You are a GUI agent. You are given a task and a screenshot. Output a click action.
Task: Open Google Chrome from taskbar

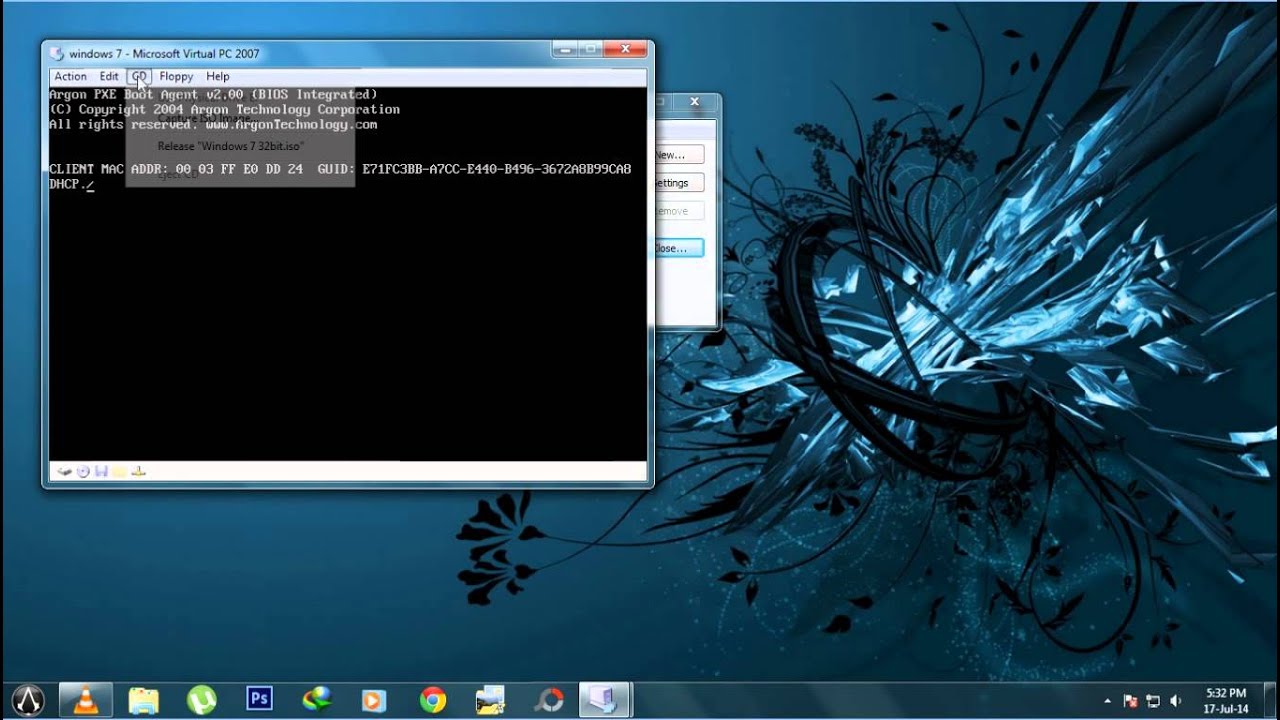(432, 700)
